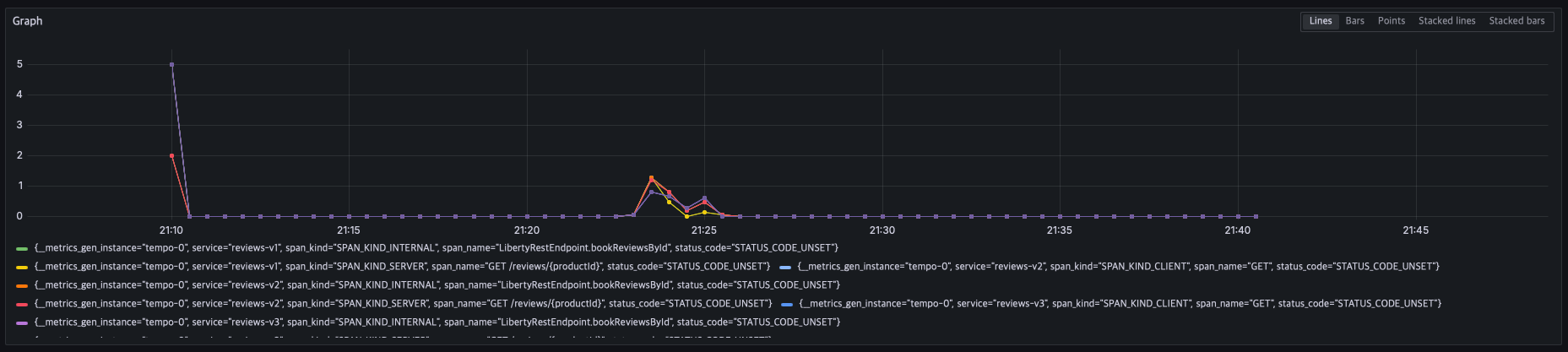Screen dimensions: 1568x352
Task: Select the Points display mode
Action: click(1391, 21)
